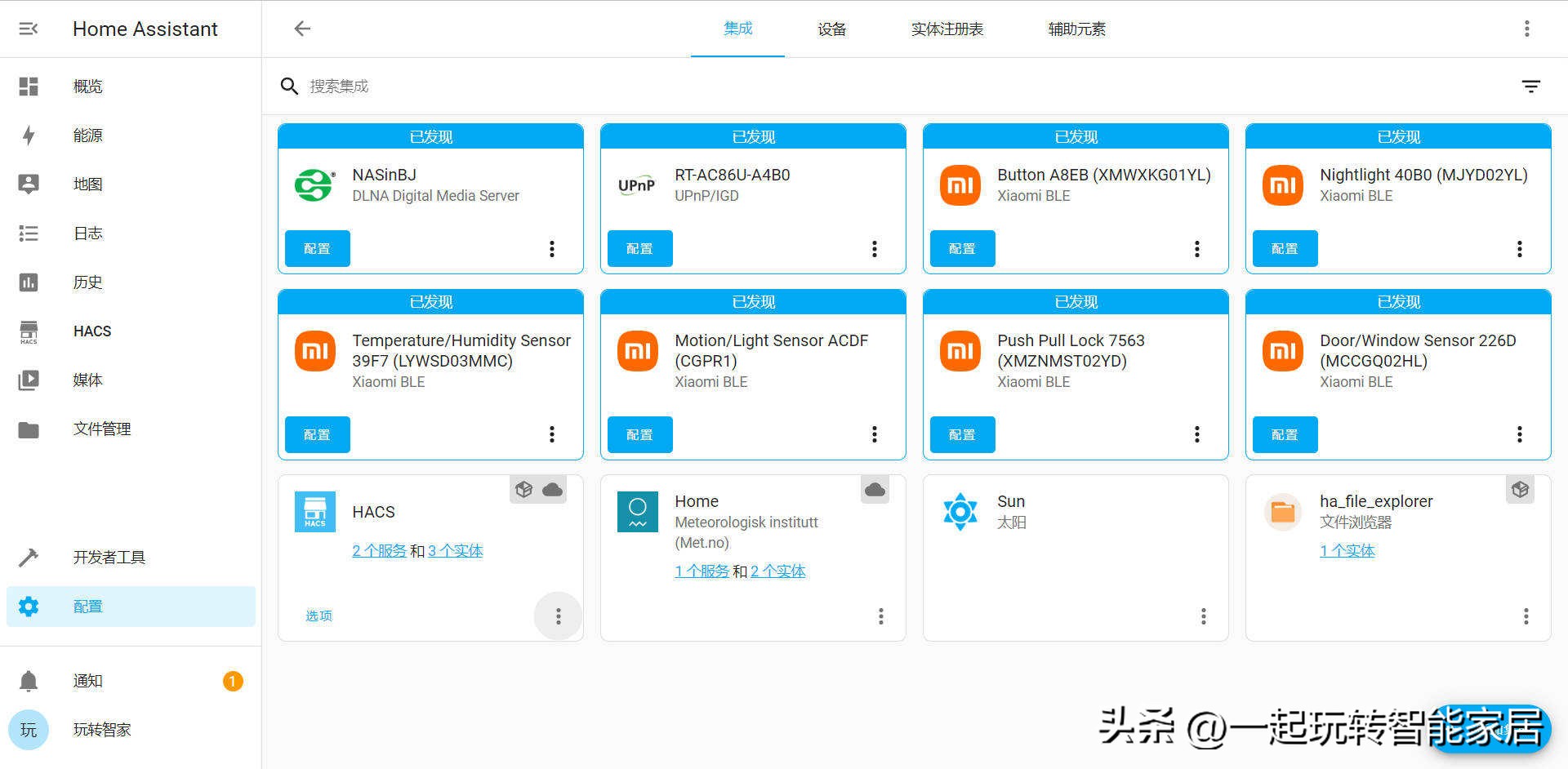Open the 2 个实体 link on the Home card
This screenshot has width=1568, height=769.
click(777, 571)
